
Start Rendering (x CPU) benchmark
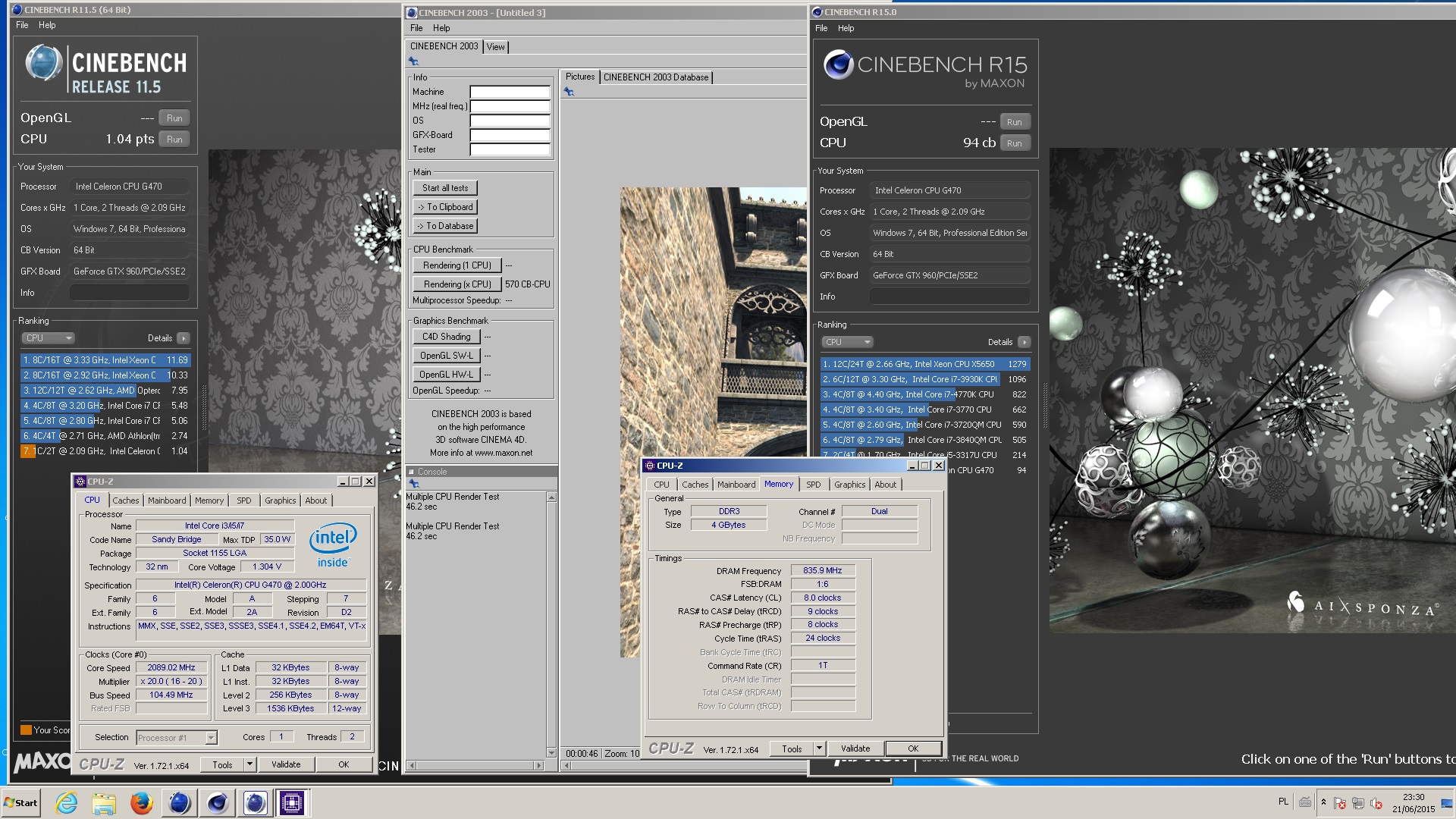(457, 284)
